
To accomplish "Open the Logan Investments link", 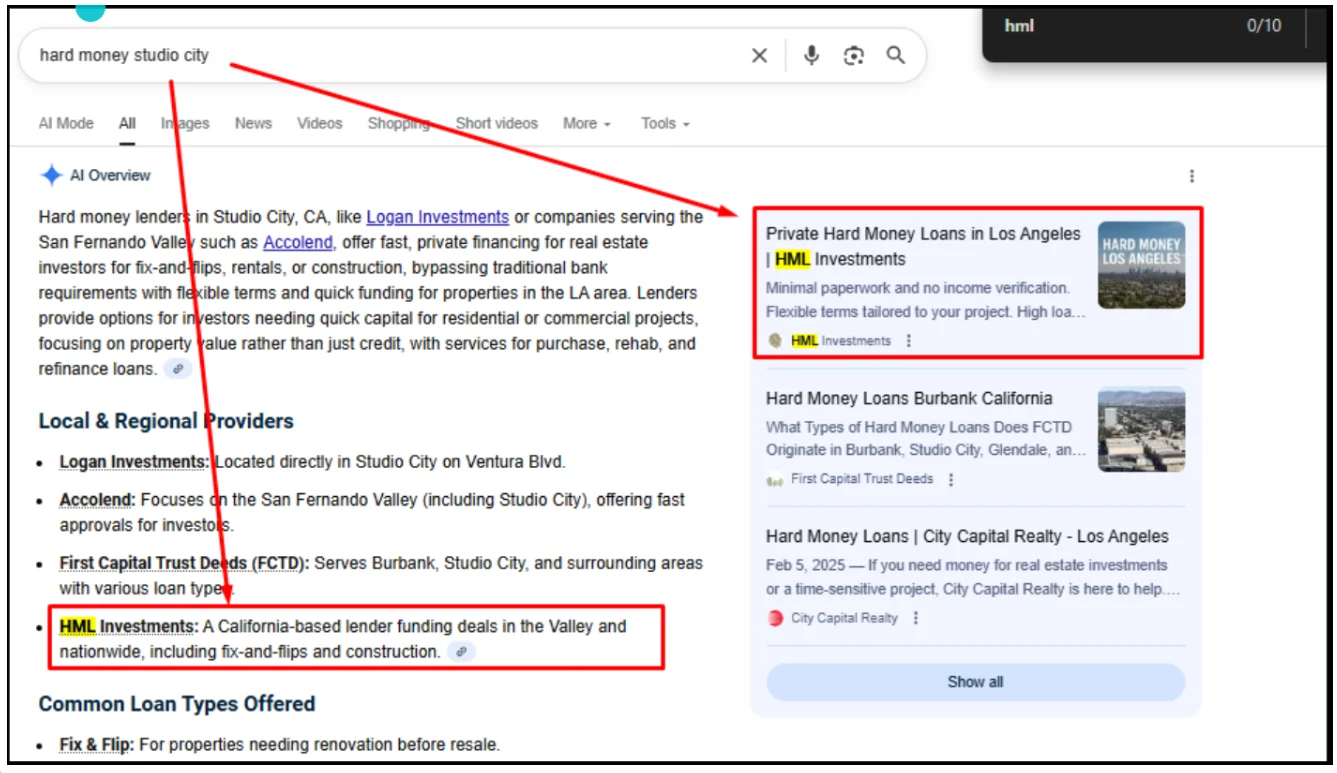I will click(438, 216).
